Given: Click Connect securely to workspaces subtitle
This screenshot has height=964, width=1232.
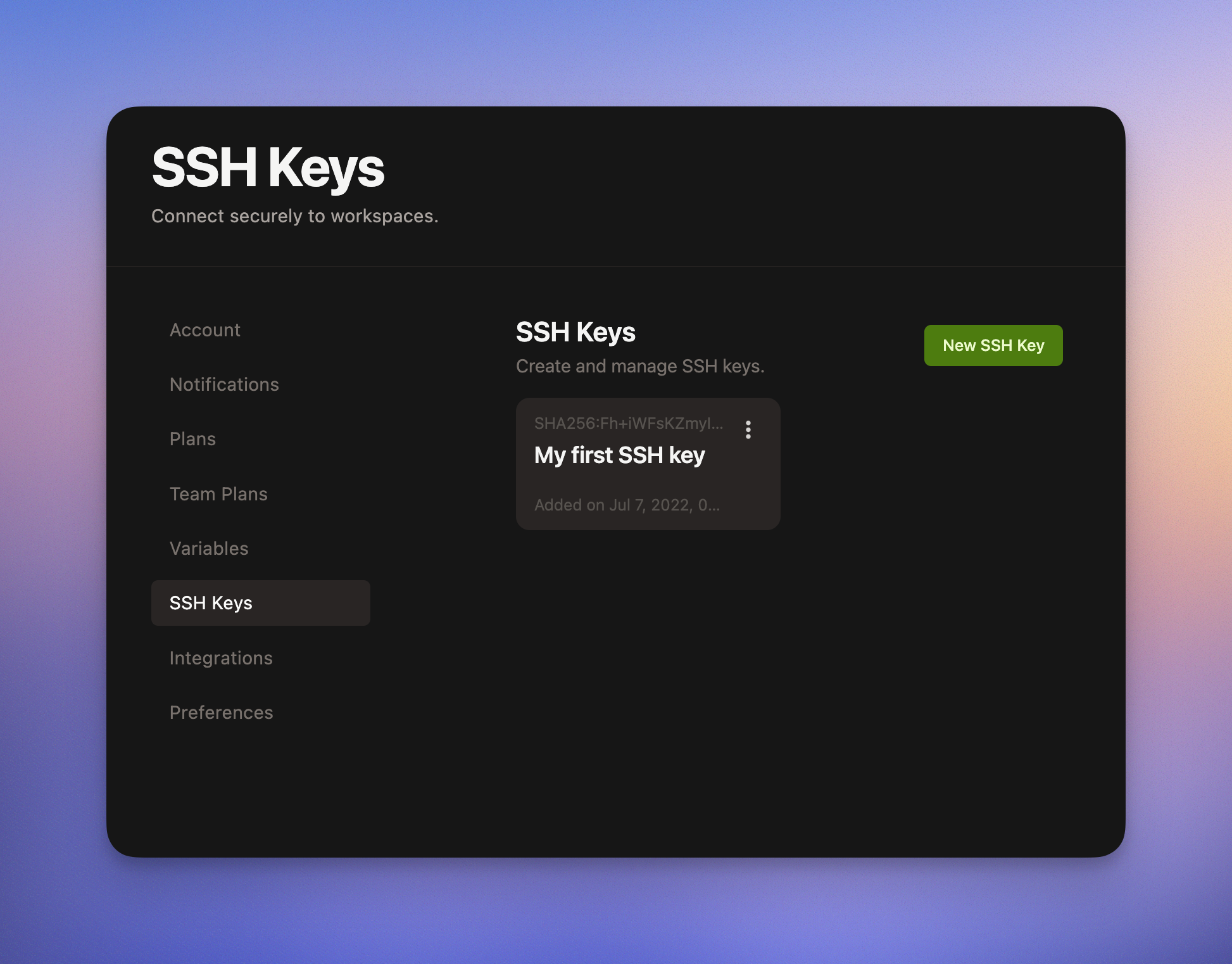Looking at the screenshot, I should [x=294, y=216].
